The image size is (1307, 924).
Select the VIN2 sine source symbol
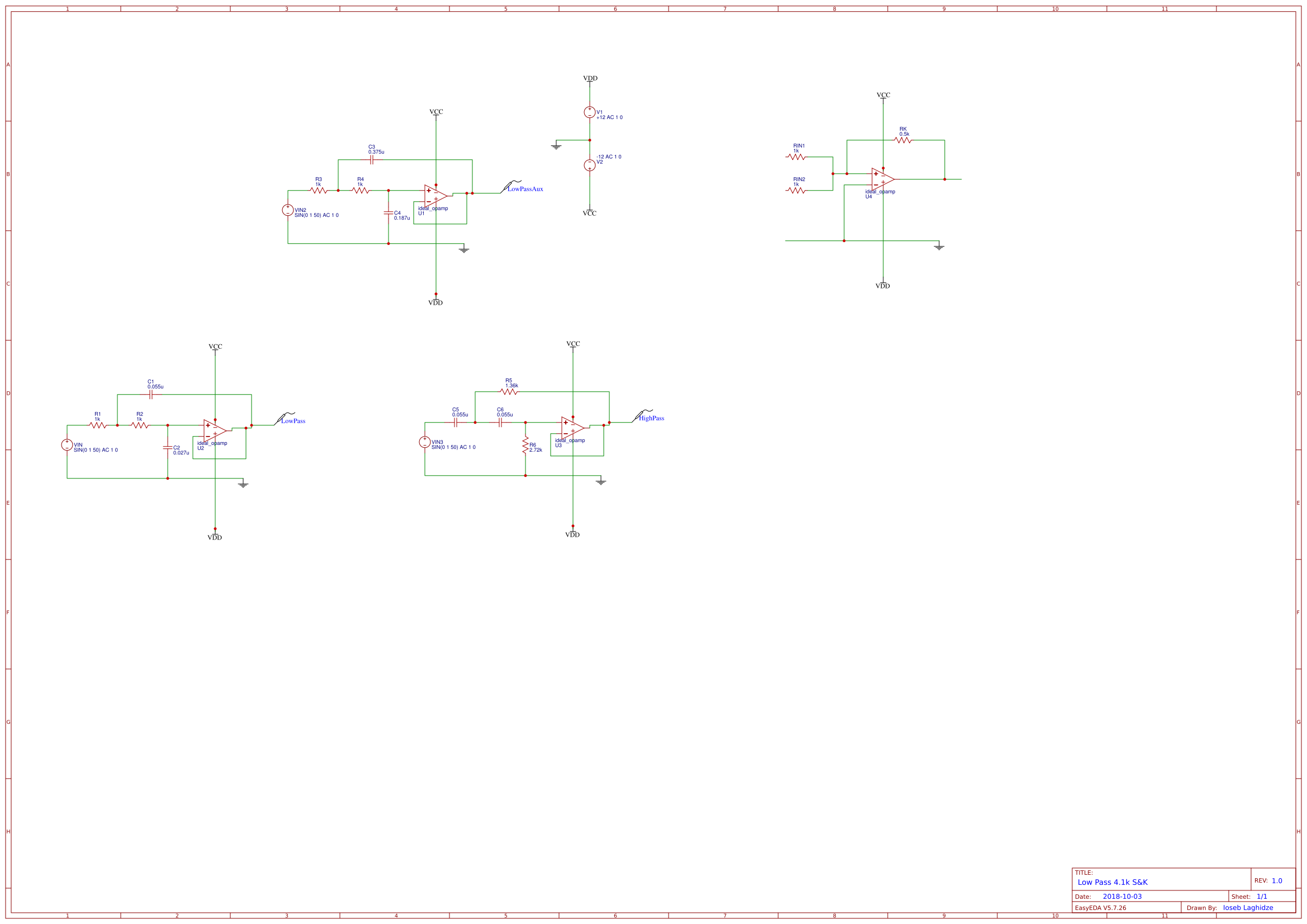288,210
